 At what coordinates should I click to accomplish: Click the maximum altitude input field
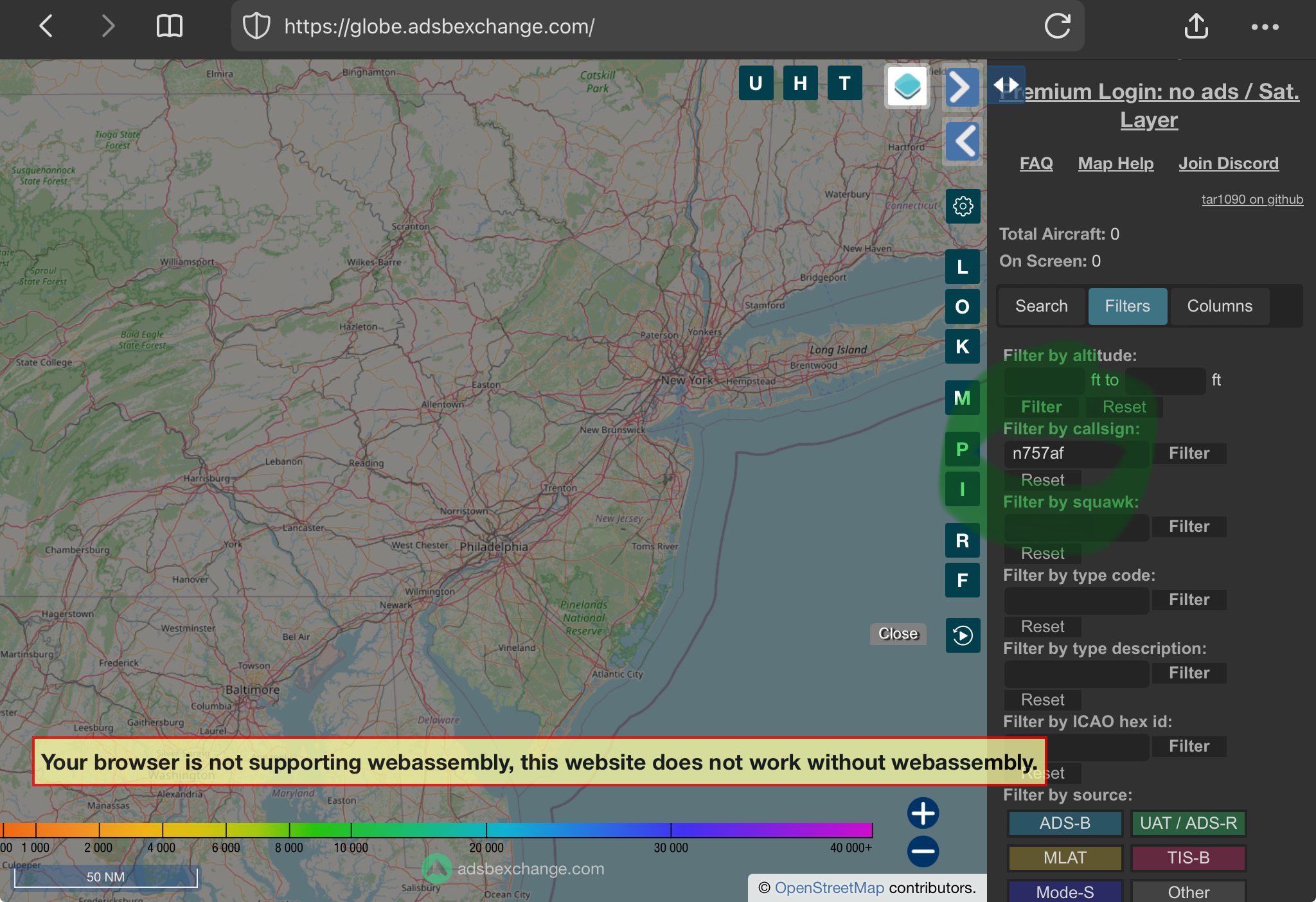pyautogui.click(x=1166, y=380)
